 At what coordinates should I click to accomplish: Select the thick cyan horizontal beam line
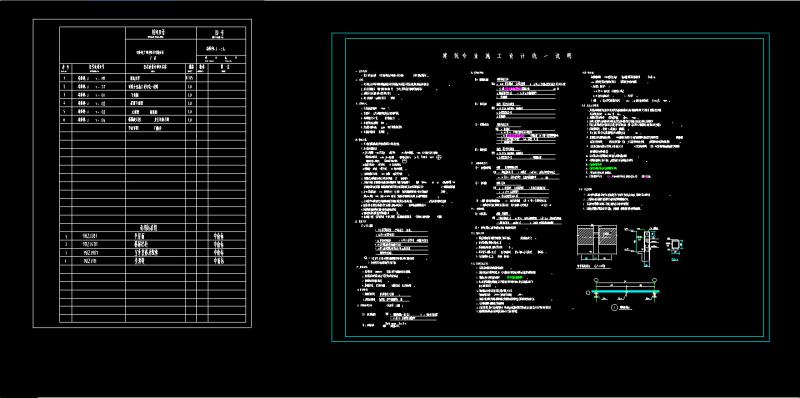626,291
